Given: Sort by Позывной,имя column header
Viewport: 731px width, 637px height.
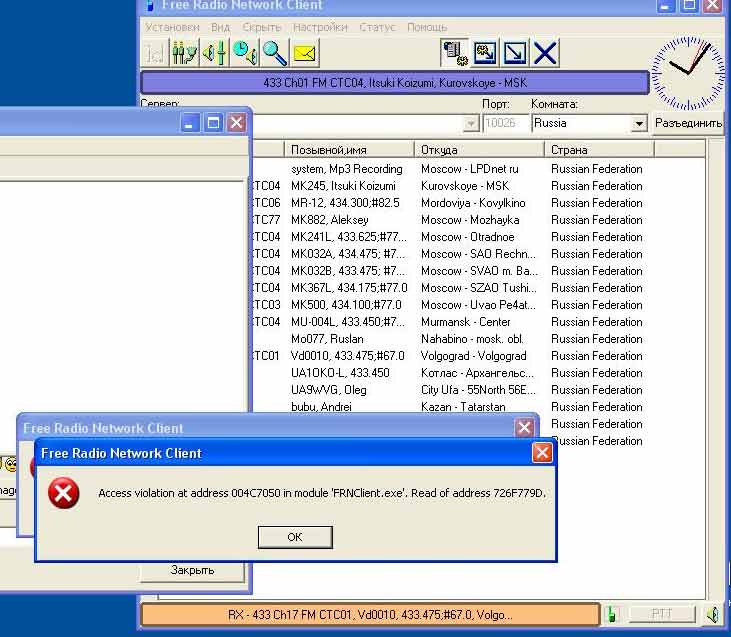Looking at the screenshot, I should 349,150.
